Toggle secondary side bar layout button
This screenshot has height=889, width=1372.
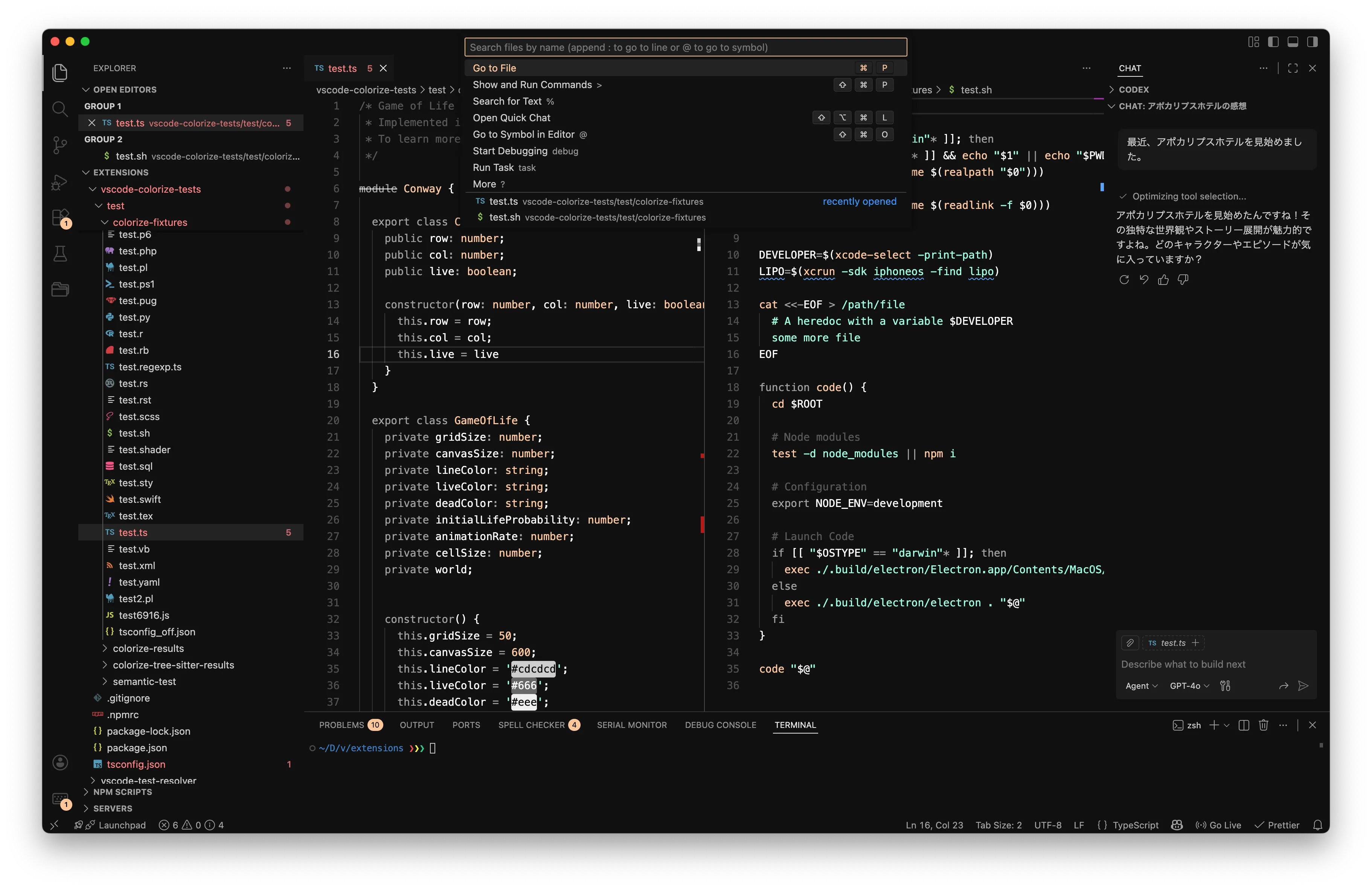click(x=1313, y=41)
